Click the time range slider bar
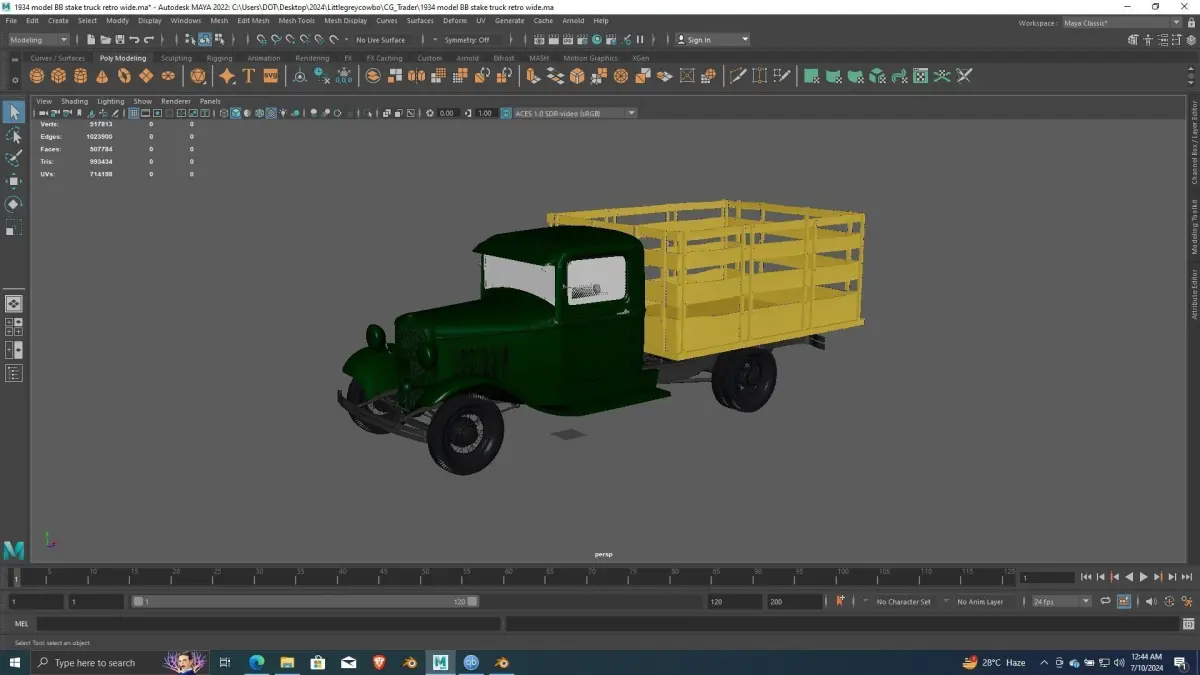The image size is (1200, 675). coord(305,601)
